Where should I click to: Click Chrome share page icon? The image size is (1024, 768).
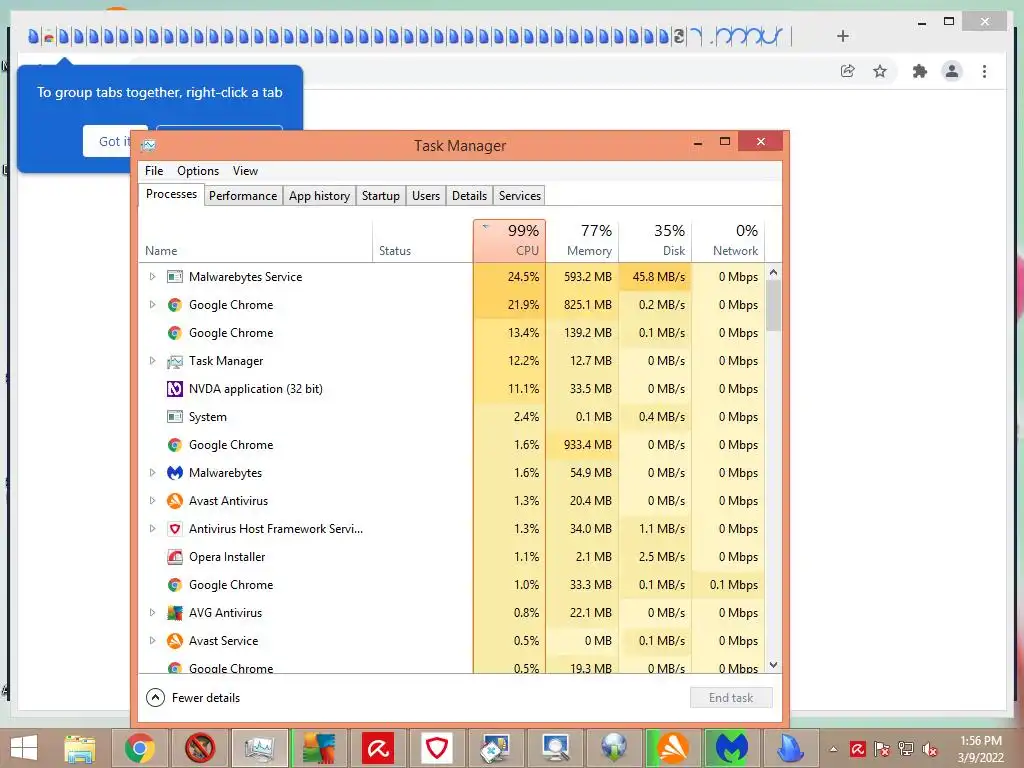(x=848, y=71)
